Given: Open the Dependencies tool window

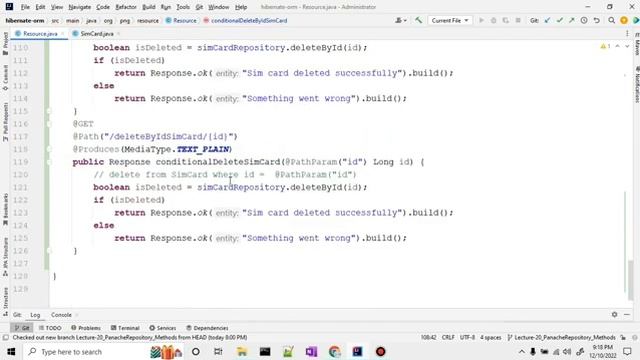Looking at the screenshot, I should tap(207, 328).
